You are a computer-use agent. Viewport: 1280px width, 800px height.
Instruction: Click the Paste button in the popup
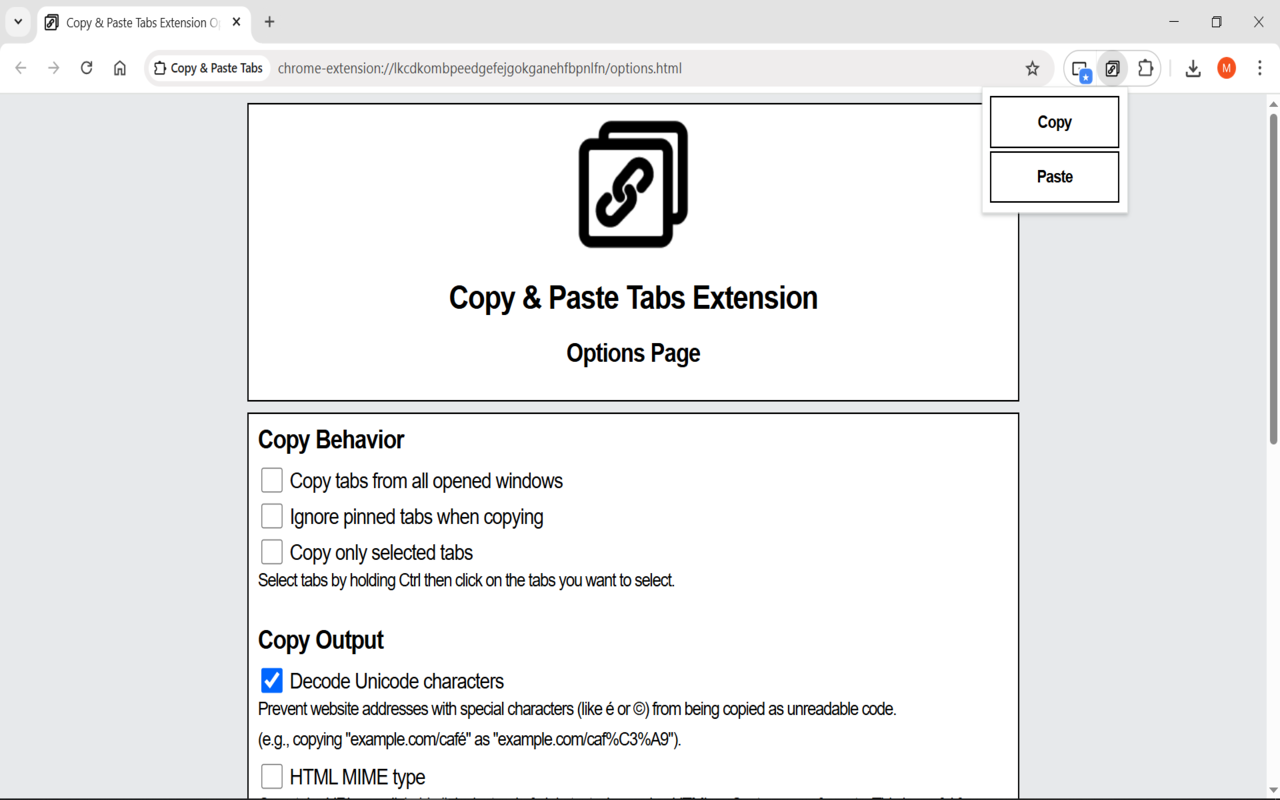coord(1054,176)
